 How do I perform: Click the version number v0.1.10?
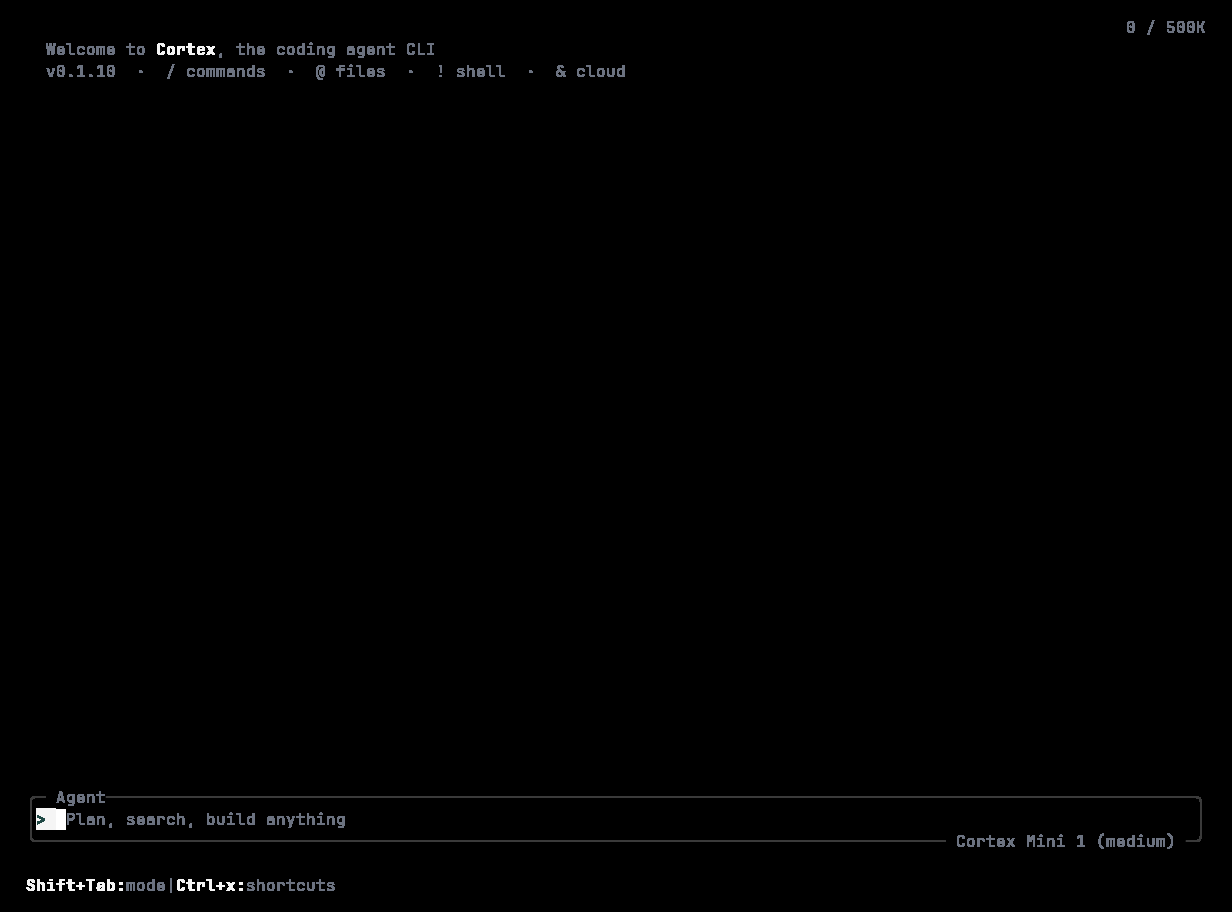click(x=81, y=71)
